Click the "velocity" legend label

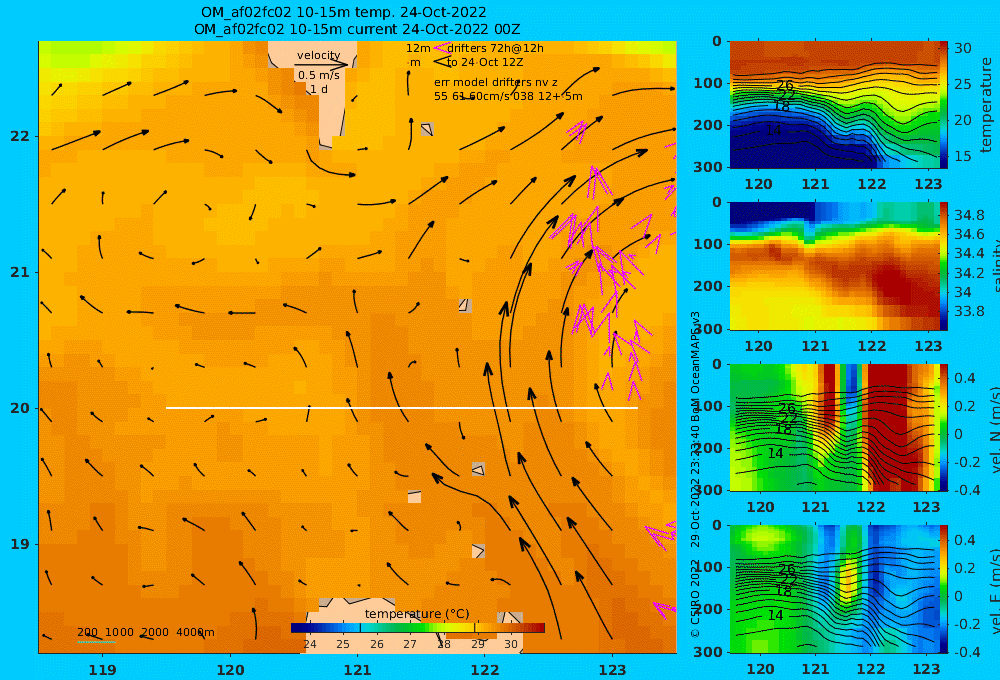click(x=318, y=55)
